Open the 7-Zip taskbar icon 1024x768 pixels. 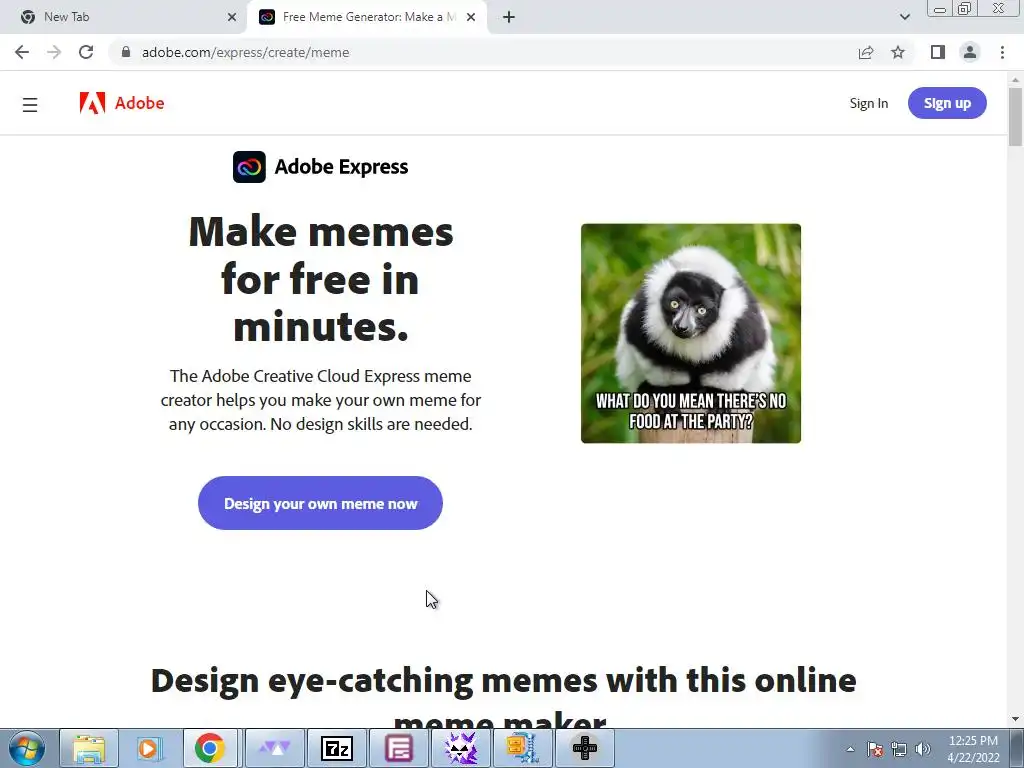click(337, 748)
